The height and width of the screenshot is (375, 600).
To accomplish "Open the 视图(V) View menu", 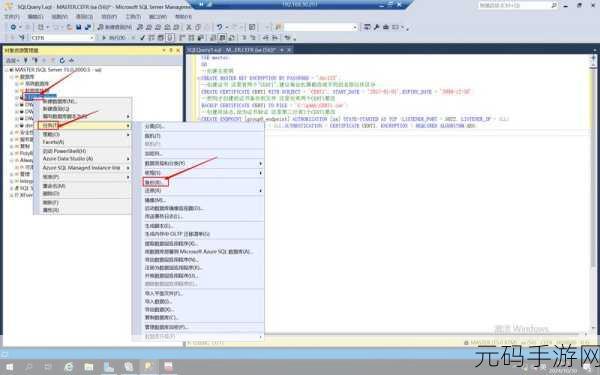I will click(x=59, y=16).
